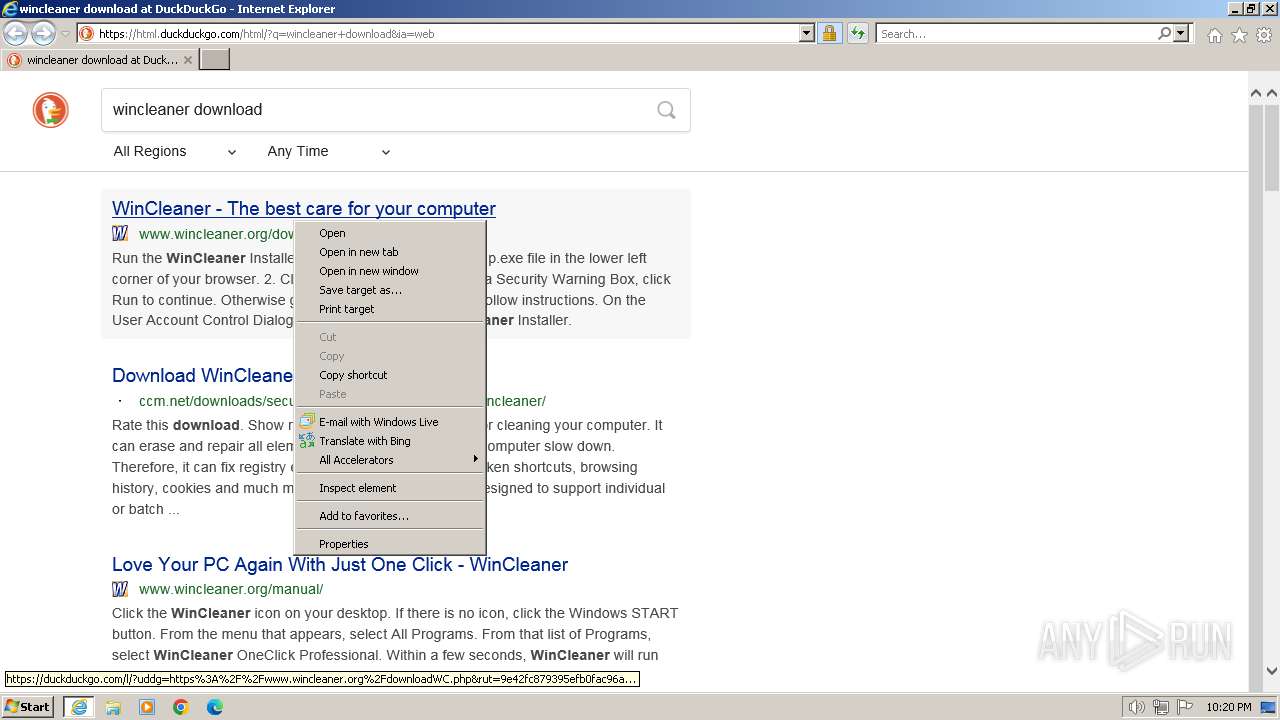Click the network tray icon
This screenshot has width=1280, height=720.
(1161, 707)
